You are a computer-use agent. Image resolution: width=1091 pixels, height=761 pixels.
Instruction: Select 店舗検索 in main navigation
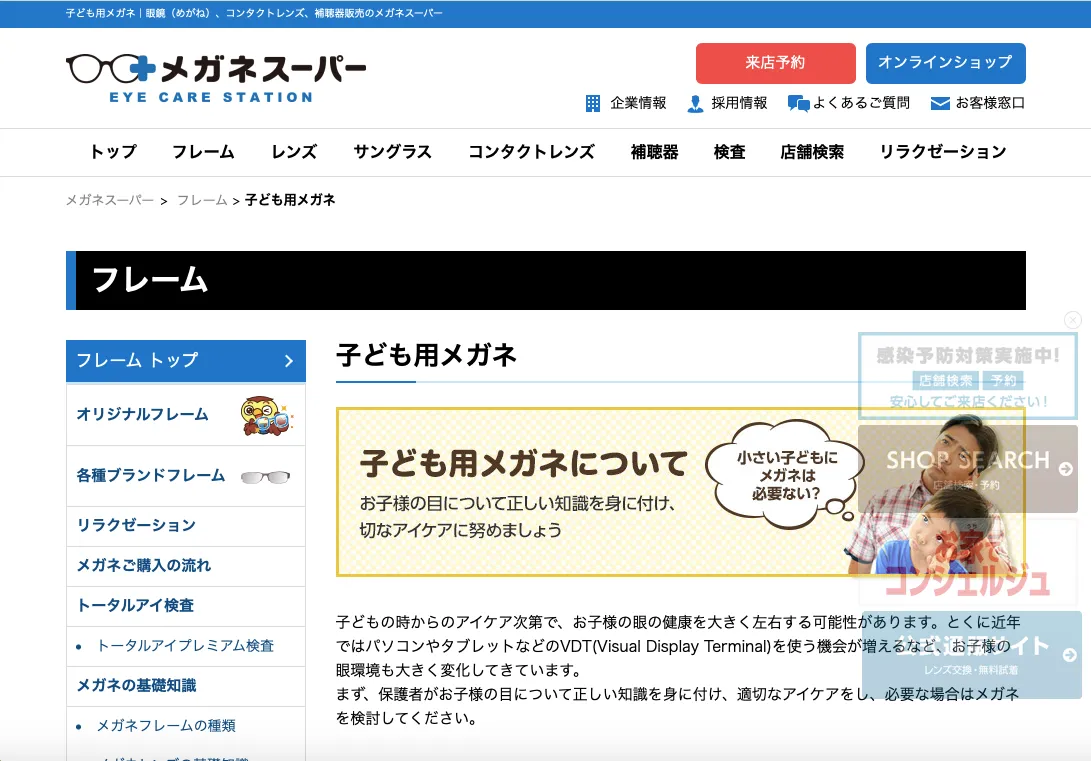(x=812, y=152)
